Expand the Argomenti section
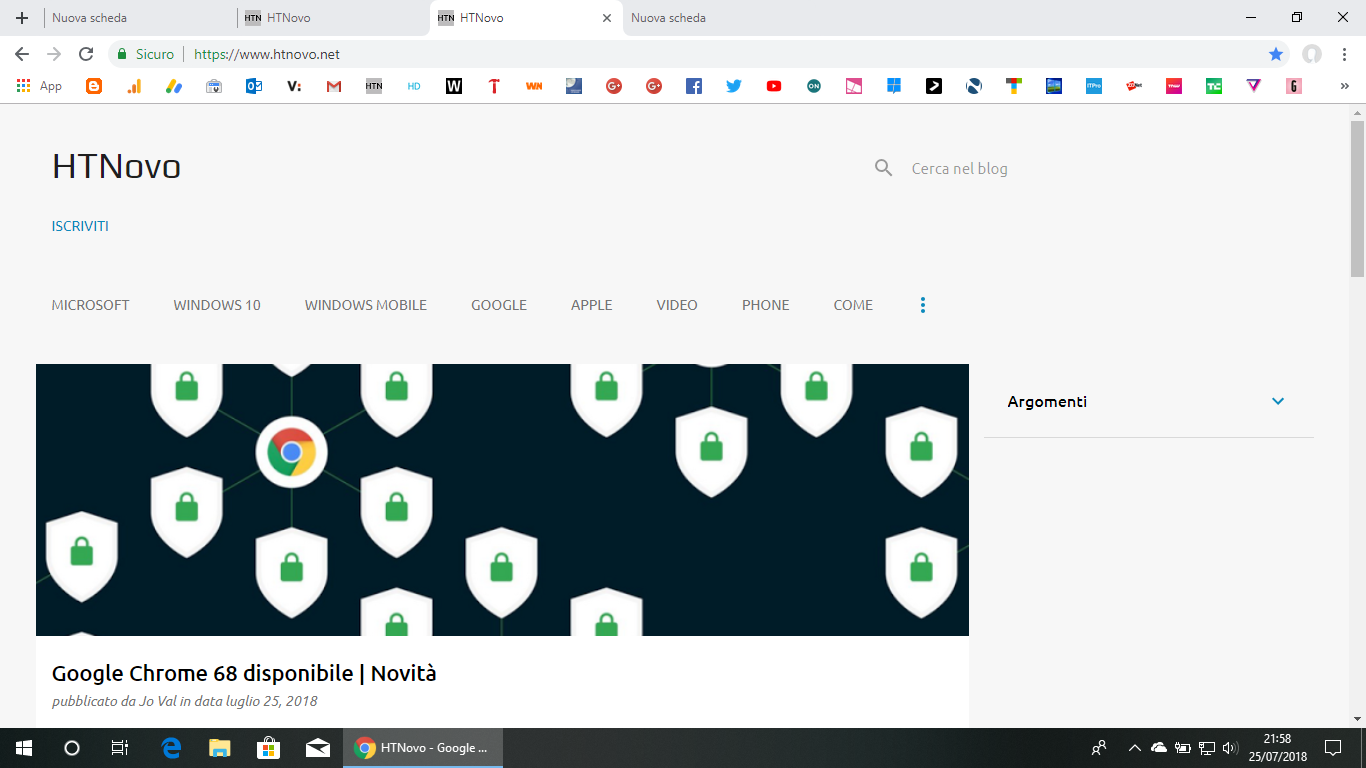 coord(1278,401)
